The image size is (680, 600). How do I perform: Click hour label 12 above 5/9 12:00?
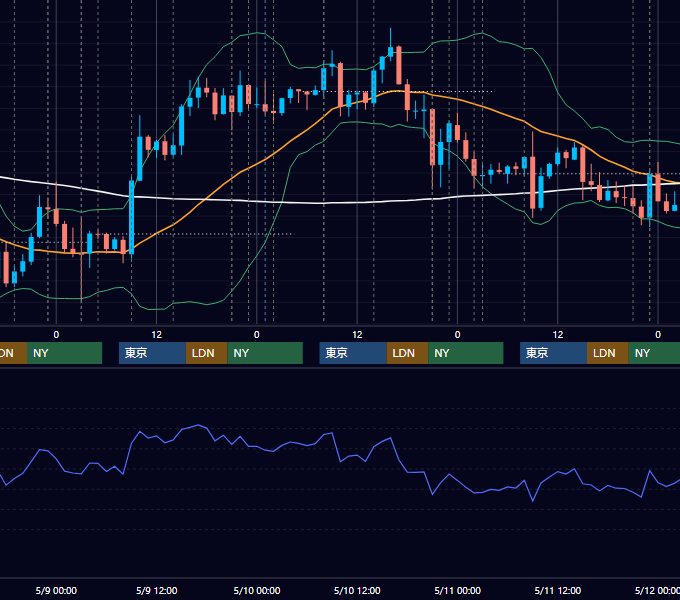pyautogui.click(x=157, y=335)
